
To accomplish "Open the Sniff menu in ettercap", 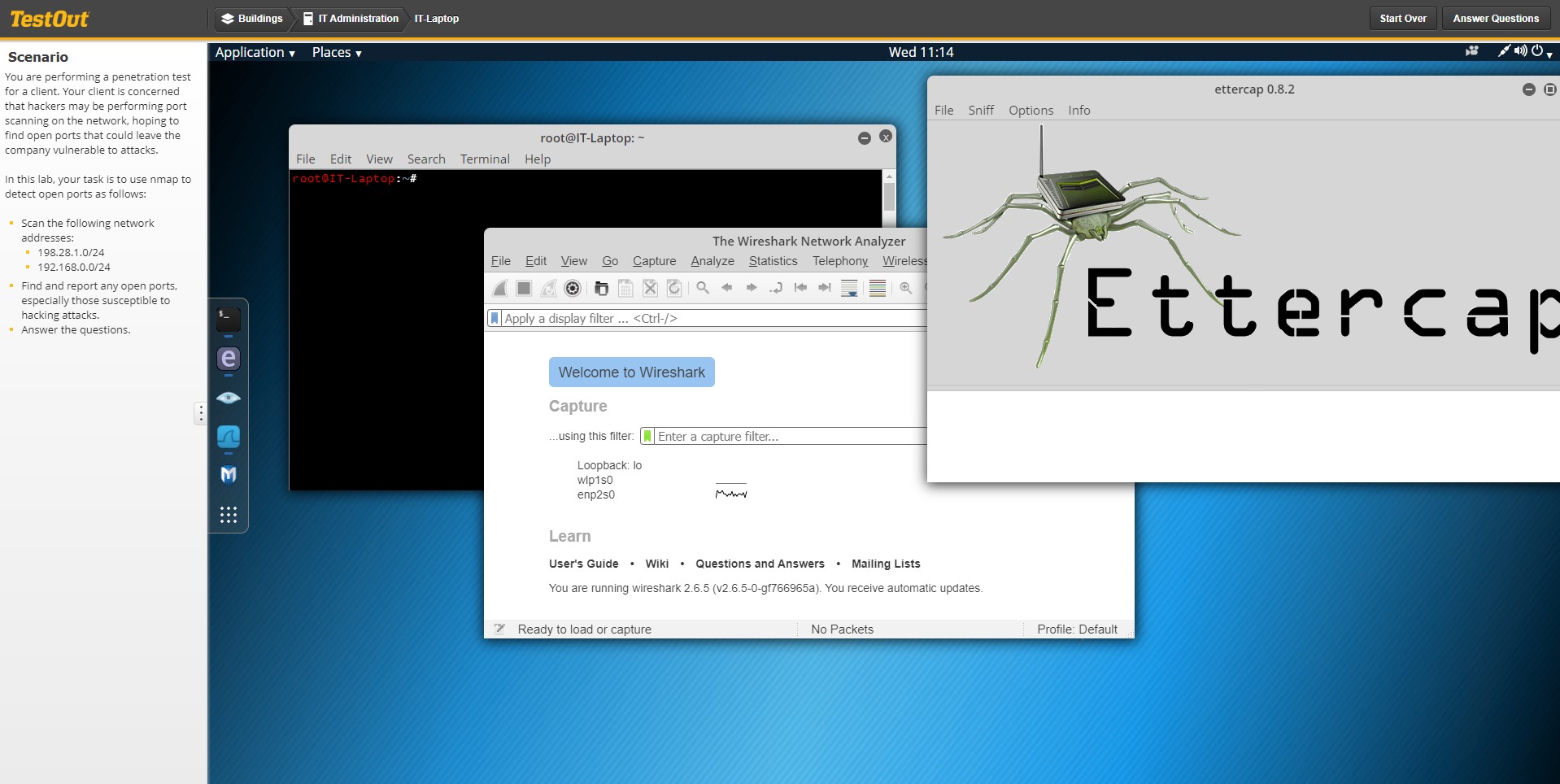I will click(981, 110).
